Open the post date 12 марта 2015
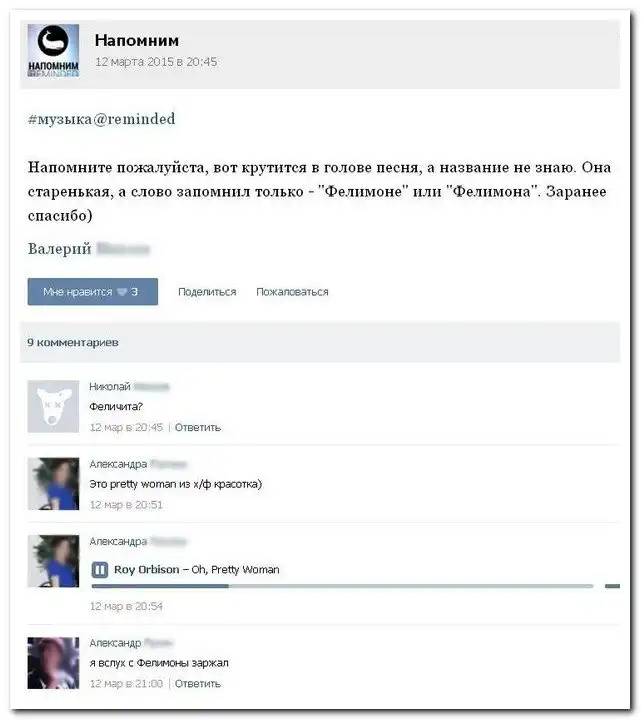 pos(156,62)
